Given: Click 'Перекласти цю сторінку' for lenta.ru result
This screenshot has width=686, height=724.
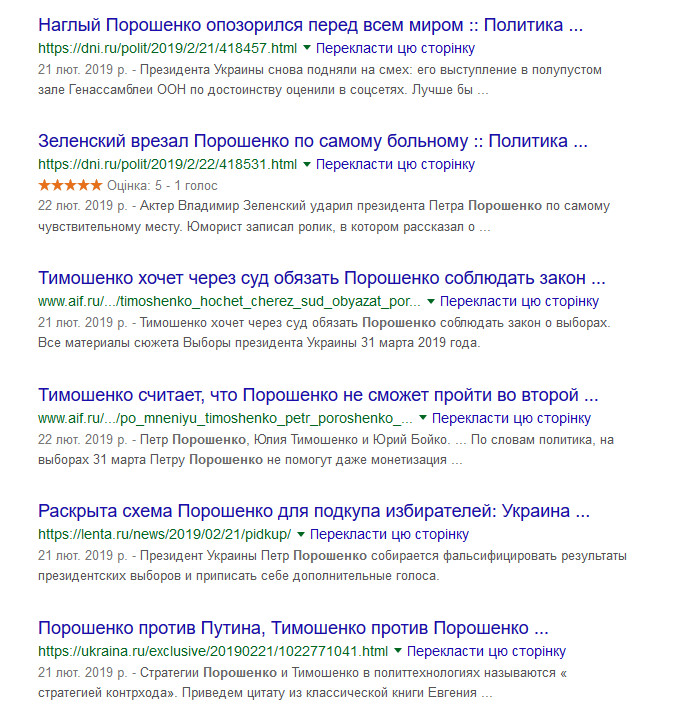Looking at the screenshot, I should click(389, 534).
